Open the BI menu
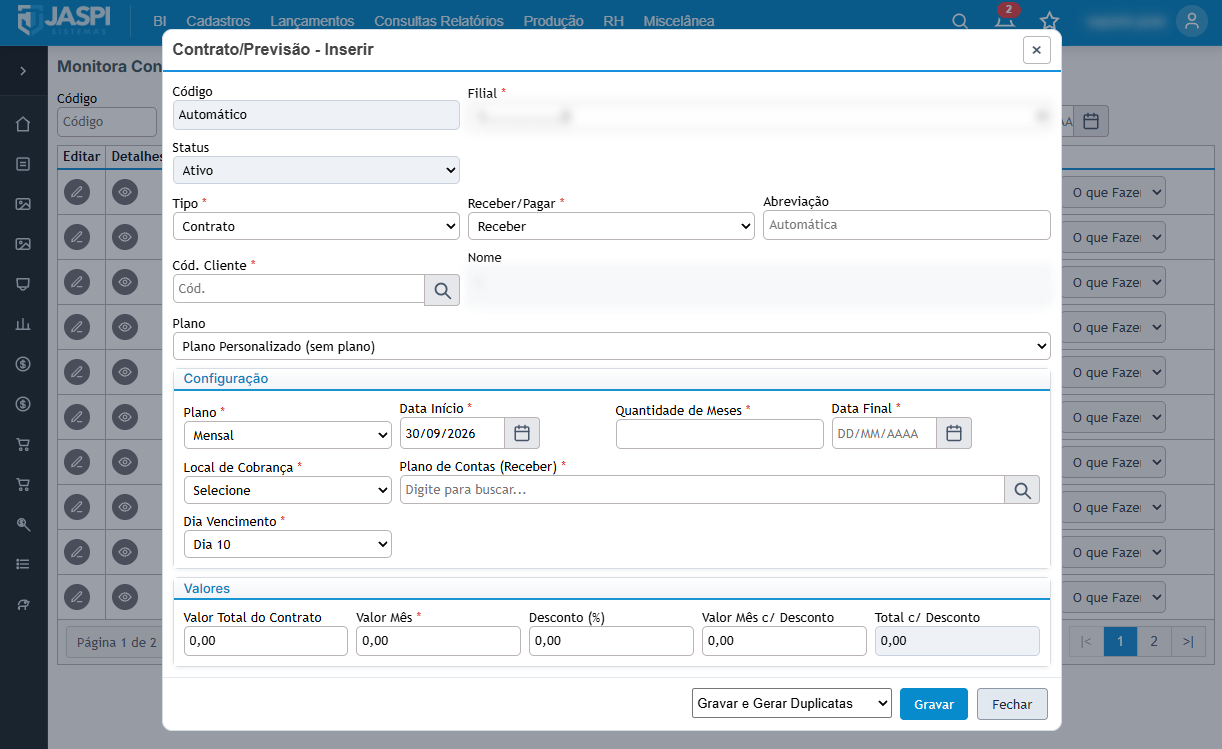The width and height of the screenshot is (1222, 749). pos(160,21)
